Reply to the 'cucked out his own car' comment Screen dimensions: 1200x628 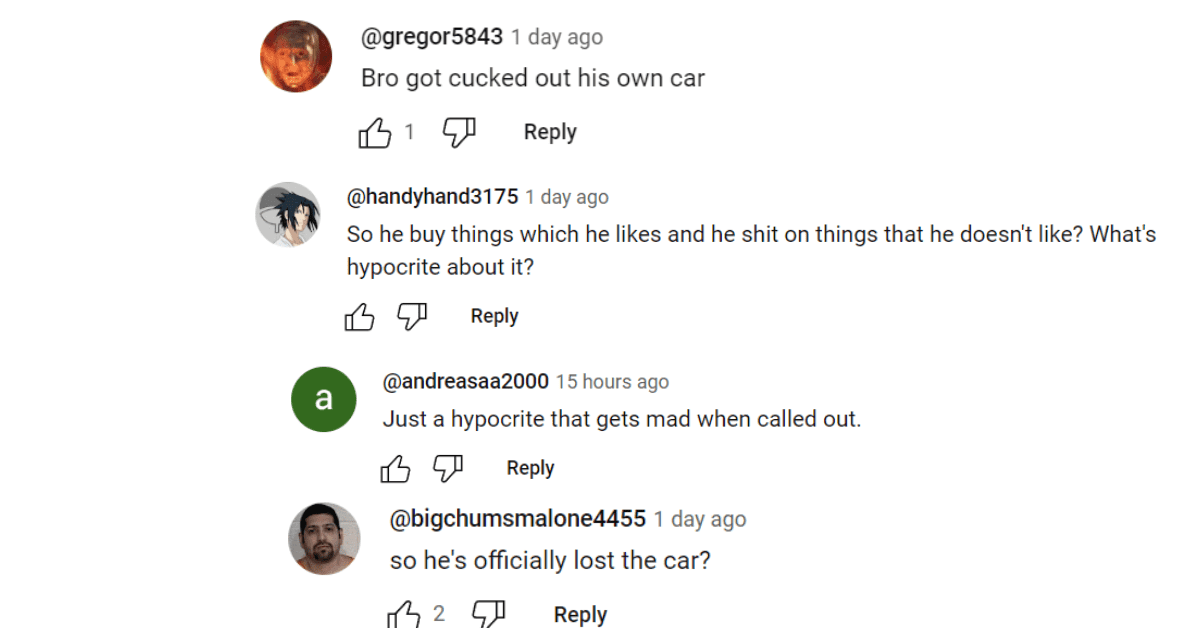[550, 132]
